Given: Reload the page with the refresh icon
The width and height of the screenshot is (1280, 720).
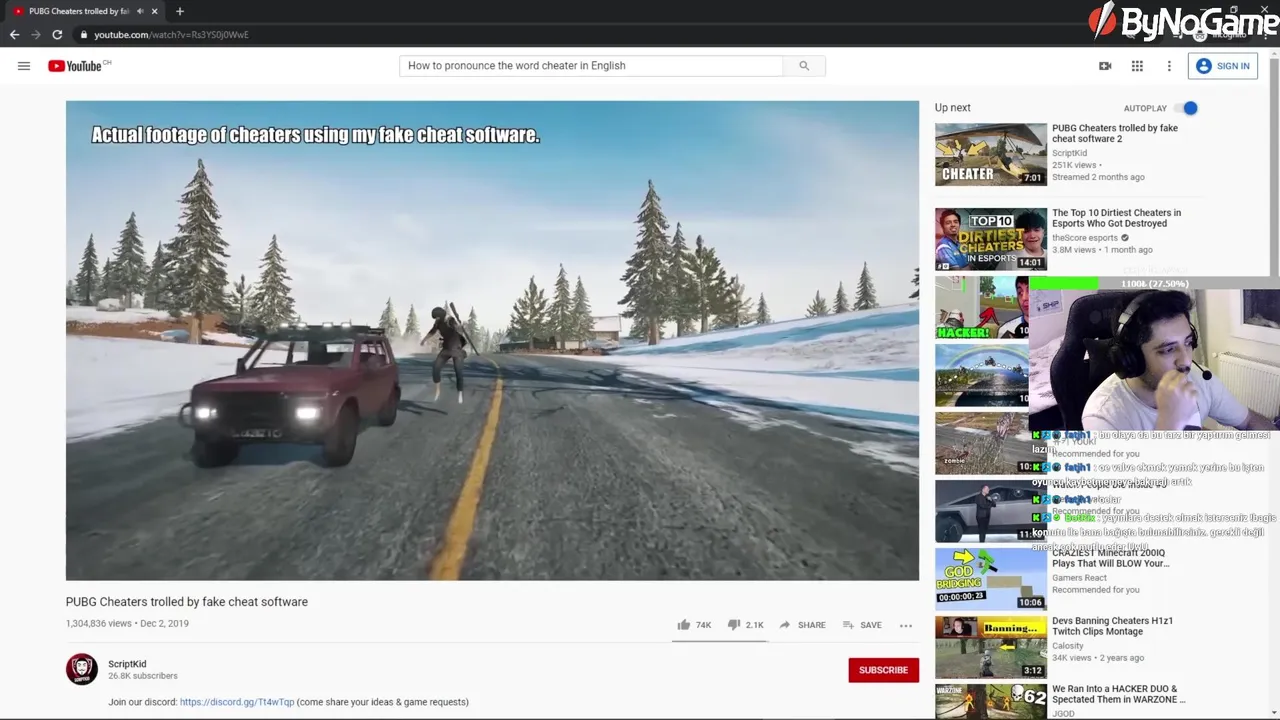Looking at the screenshot, I should (x=57, y=35).
